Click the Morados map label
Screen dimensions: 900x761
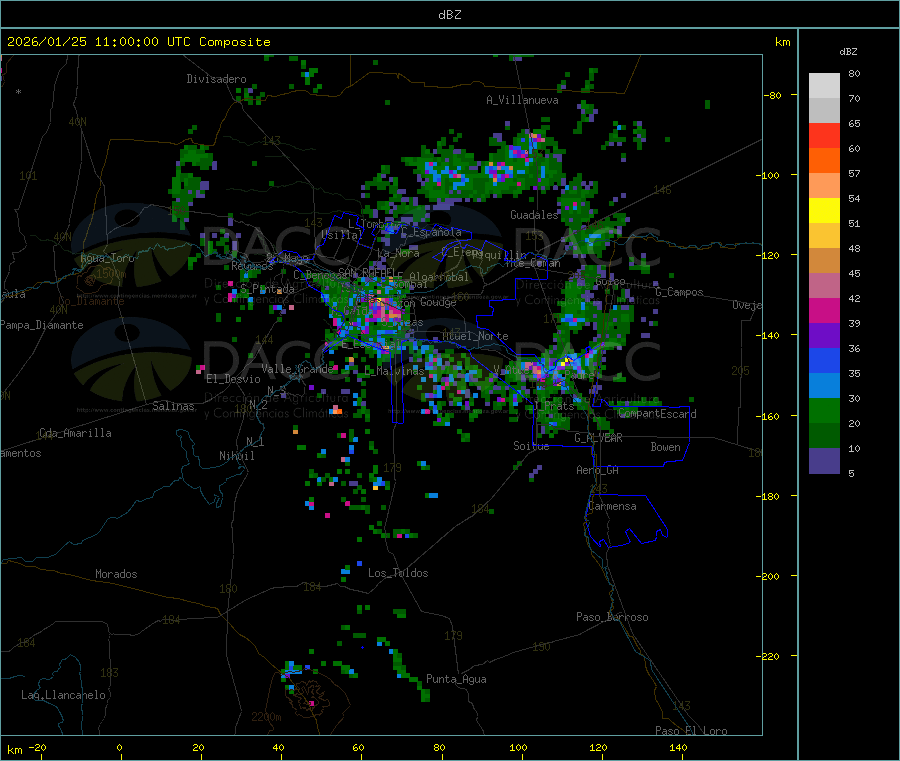coord(117,574)
